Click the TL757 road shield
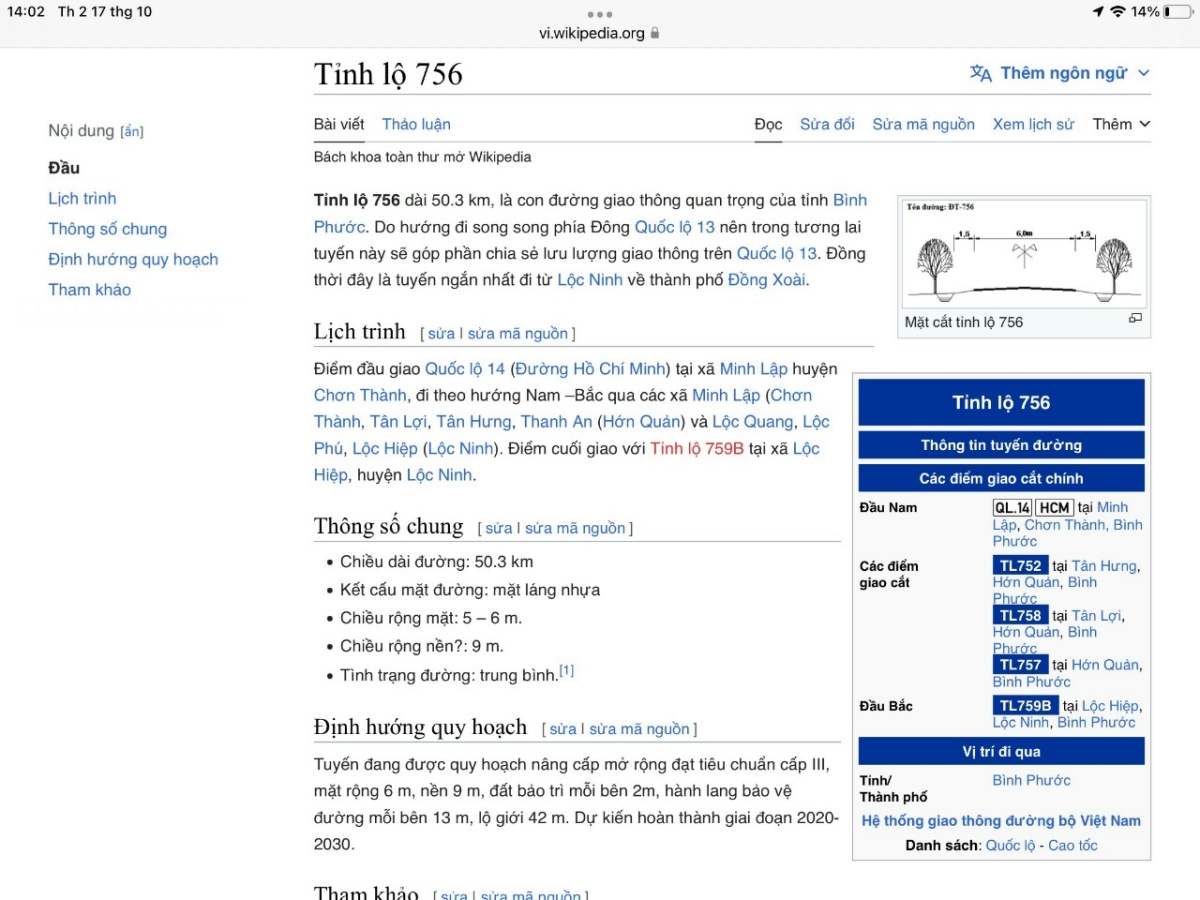 [1020, 665]
